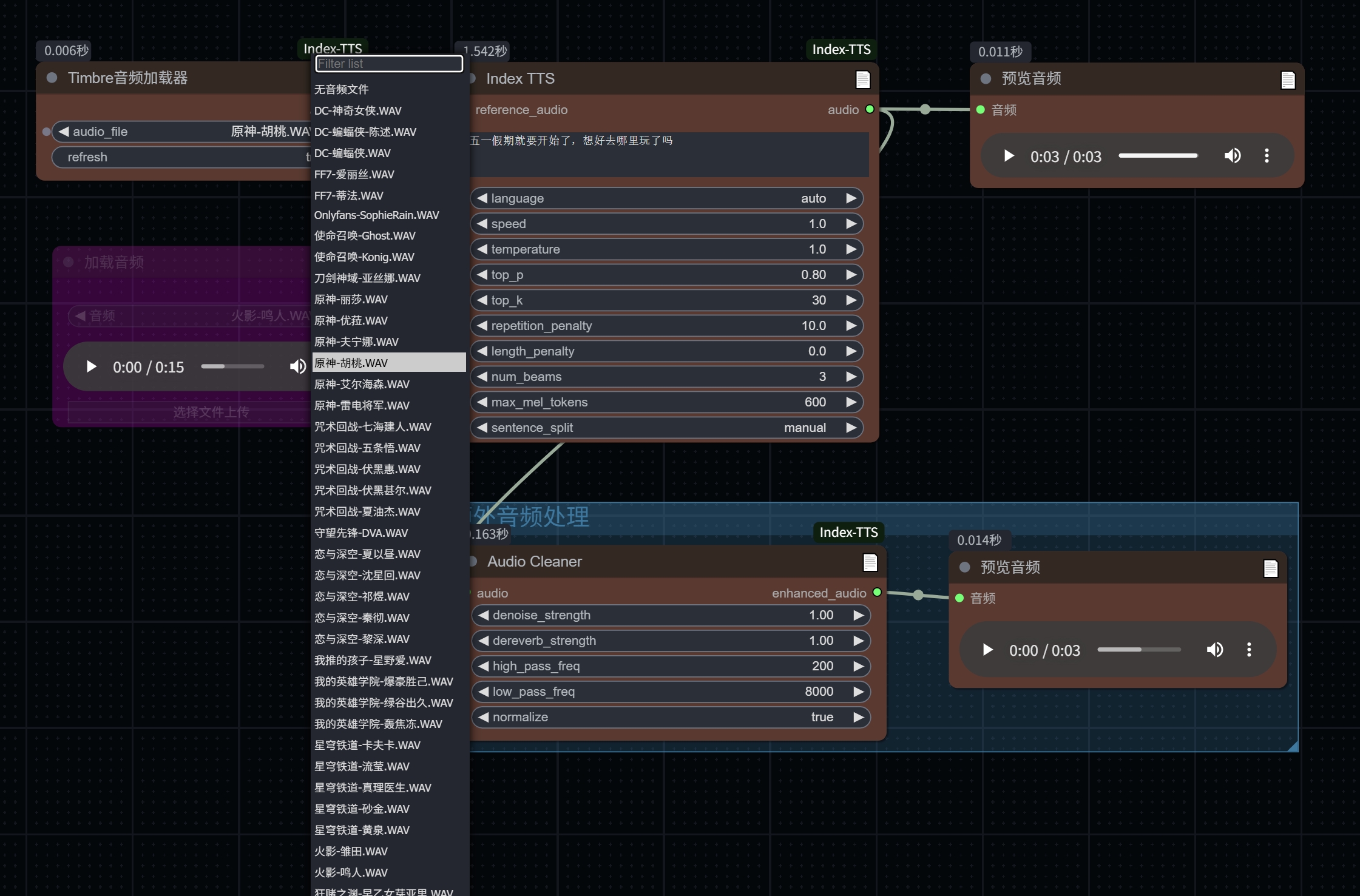Play audio in top-right preview node

[x=1009, y=156]
